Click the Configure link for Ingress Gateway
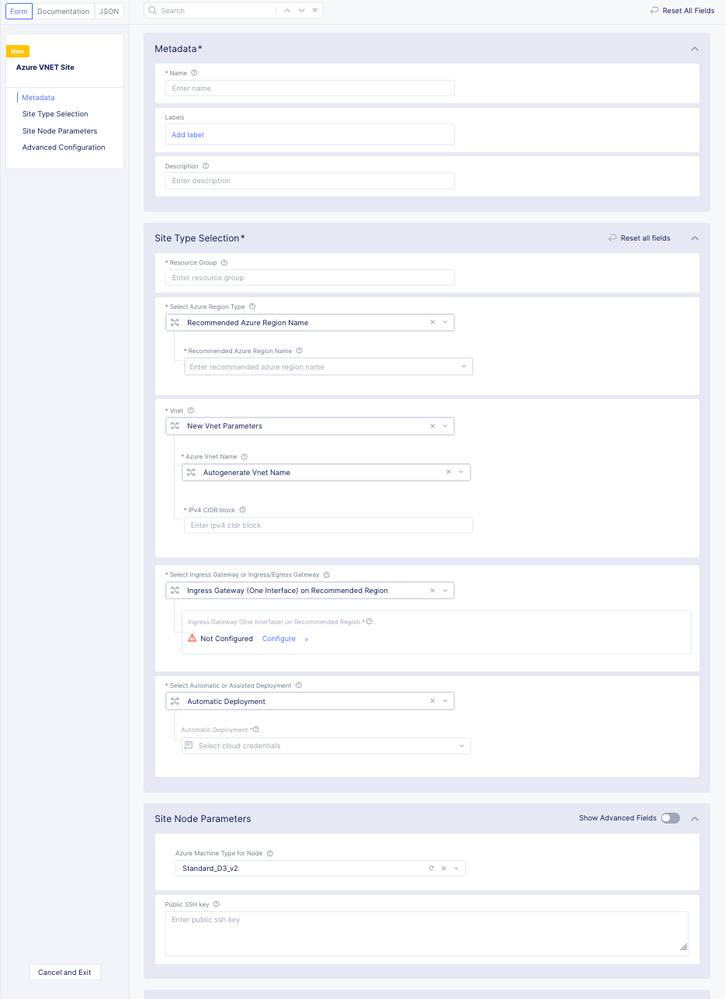The height and width of the screenshot is (999, 725). (279, 638)
